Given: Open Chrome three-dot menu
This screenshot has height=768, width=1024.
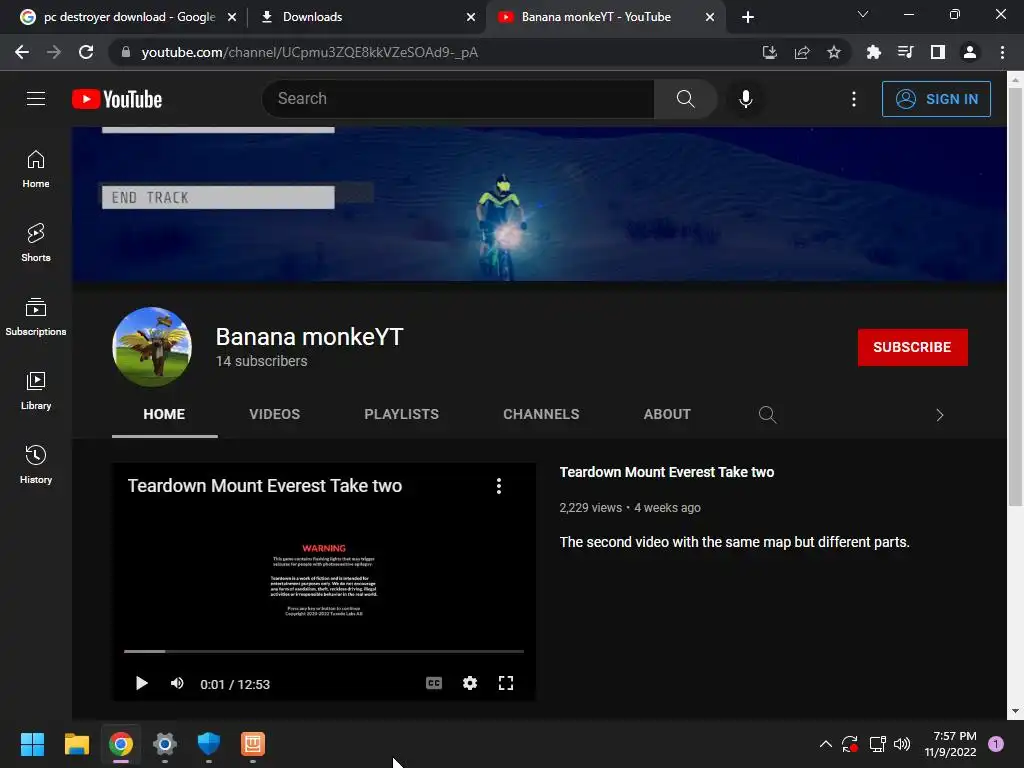Looking at the screenshot, I should [x=1002, y=52].
